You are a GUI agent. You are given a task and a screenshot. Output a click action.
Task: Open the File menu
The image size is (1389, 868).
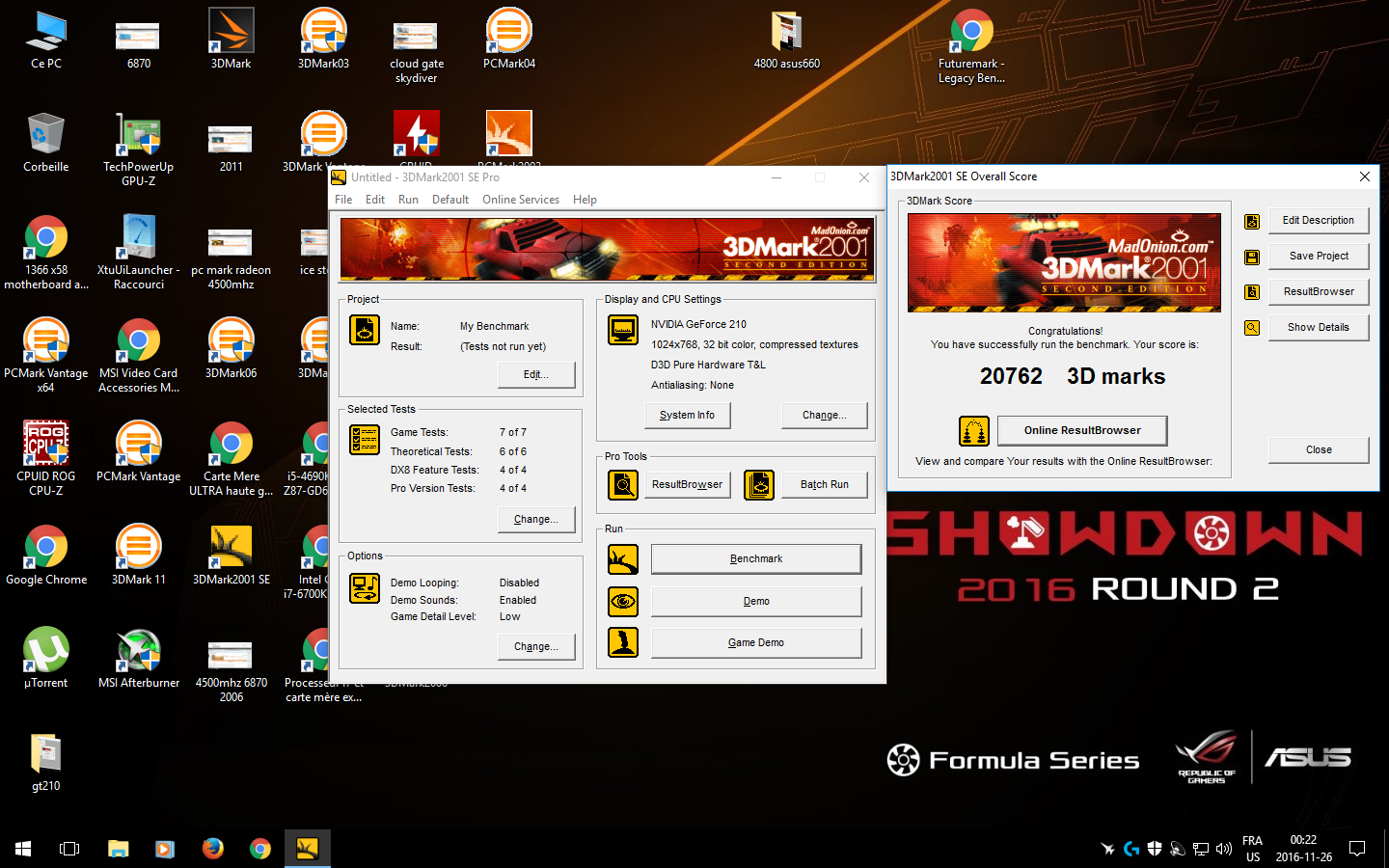[x=343, y=200]
